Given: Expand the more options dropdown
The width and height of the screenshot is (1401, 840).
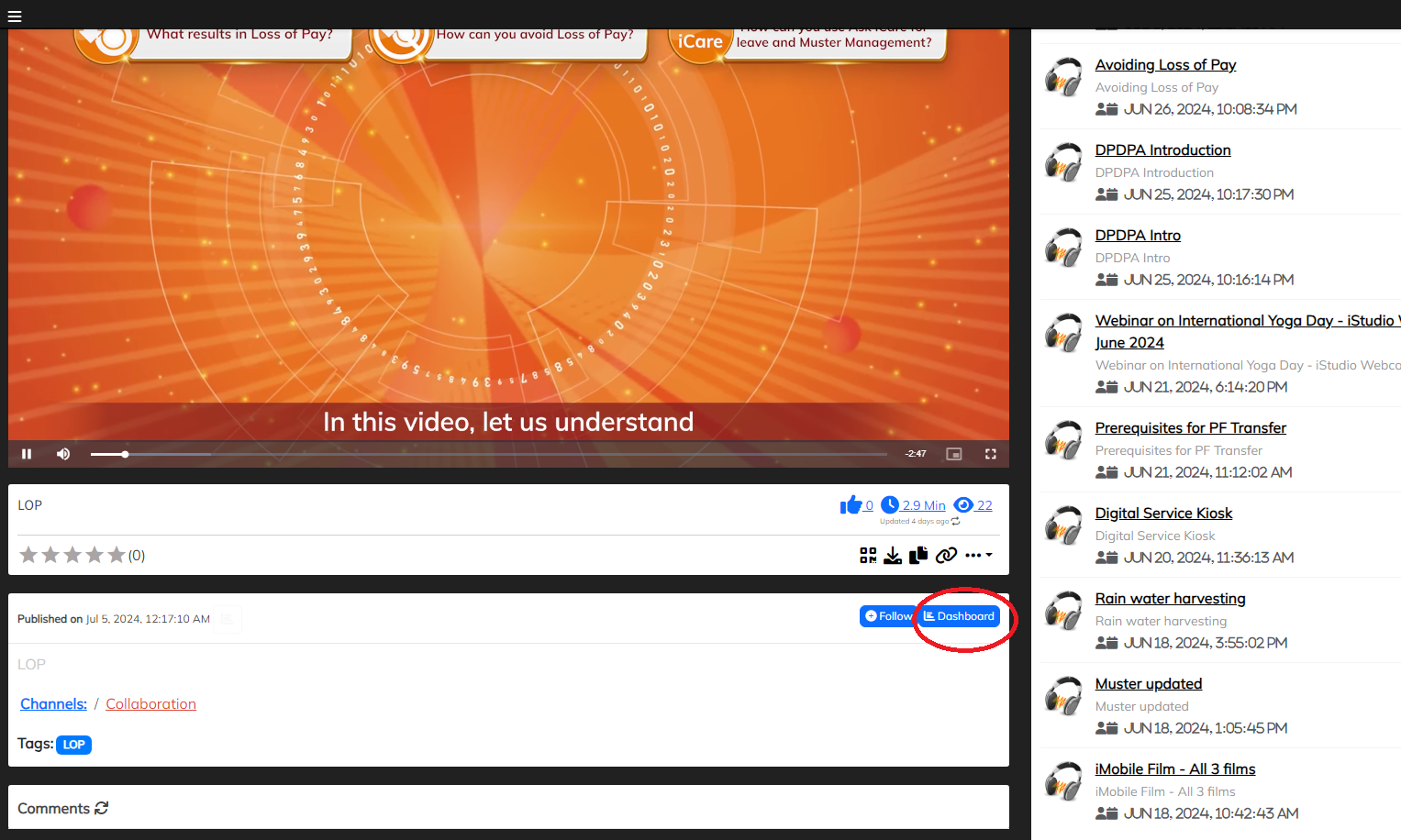Looking at the screenshot, I should click(x=978, y=555).
